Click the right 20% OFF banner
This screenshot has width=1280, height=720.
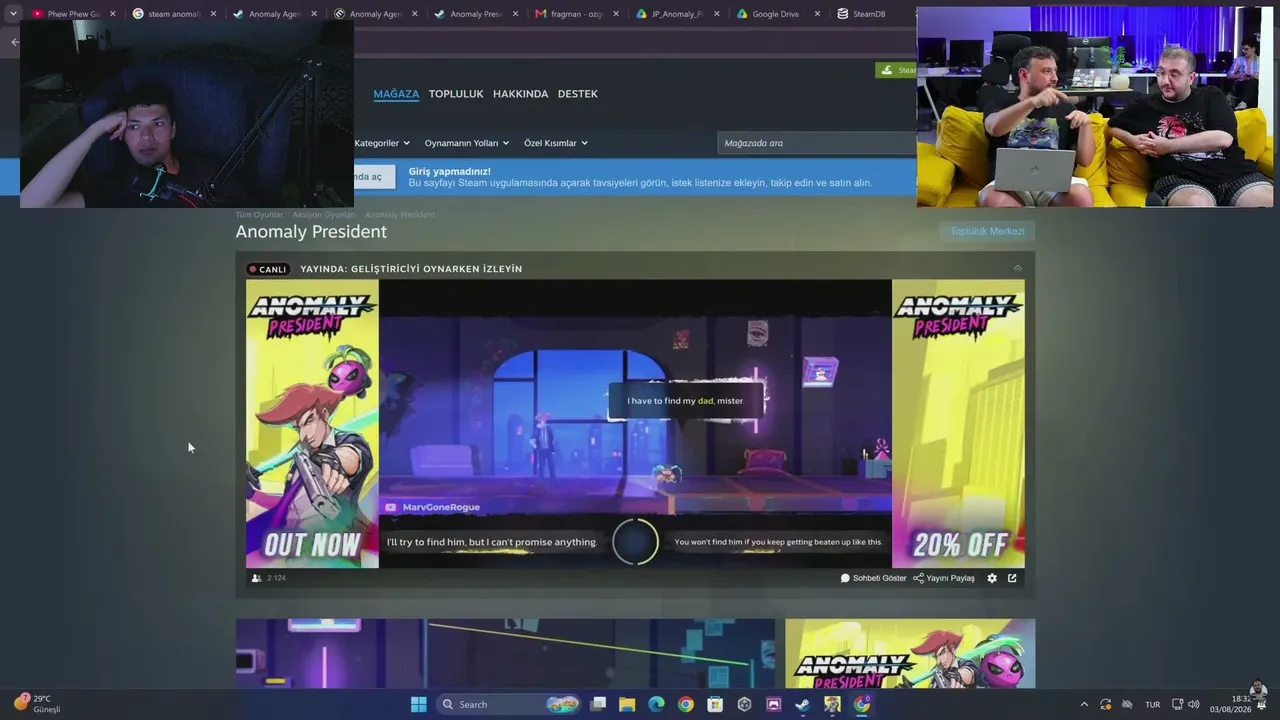pyautogui.click(x=958, y=423)
